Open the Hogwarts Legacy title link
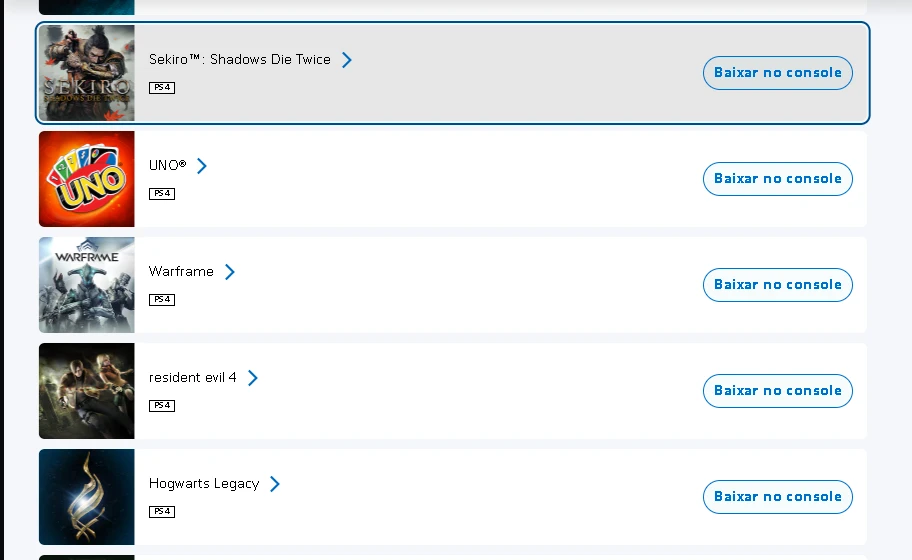The height and width of the screenshot is (560, 912). (x=204, y=484)
